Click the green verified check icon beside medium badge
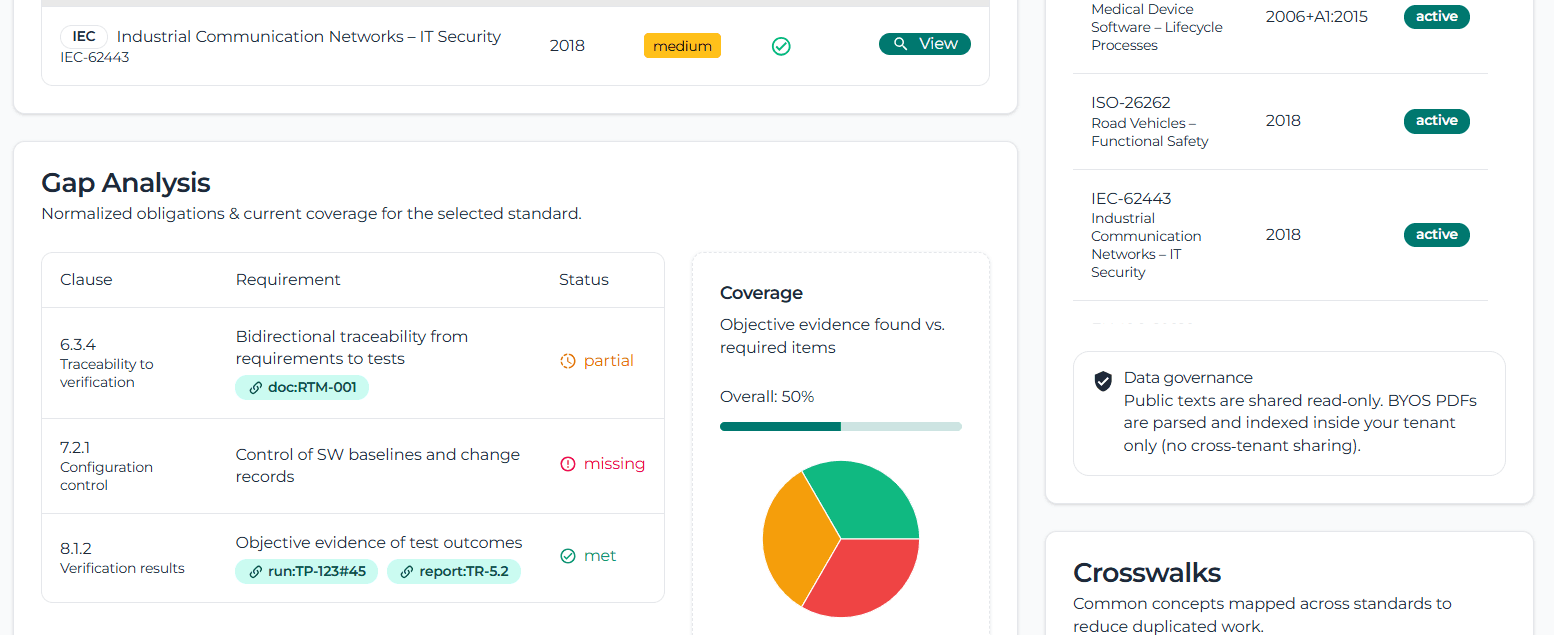1554x635 pixels. coord(781,45)
